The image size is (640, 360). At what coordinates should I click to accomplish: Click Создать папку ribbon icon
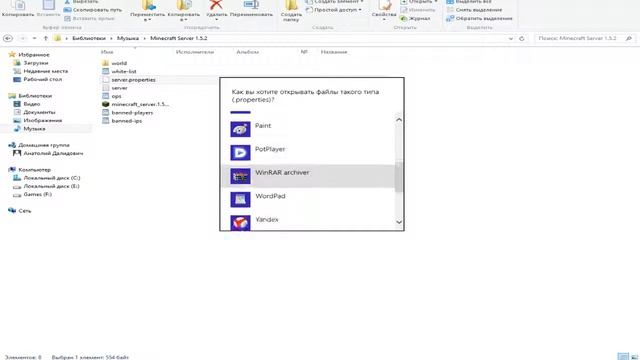(x=291, y=11)
